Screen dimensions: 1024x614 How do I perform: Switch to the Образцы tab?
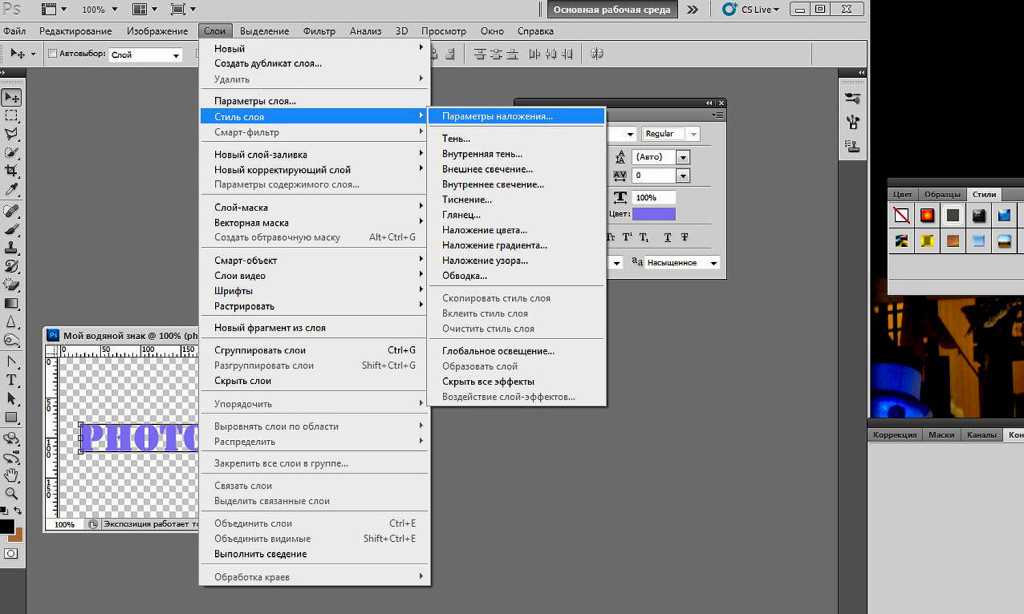pos(942,194)
